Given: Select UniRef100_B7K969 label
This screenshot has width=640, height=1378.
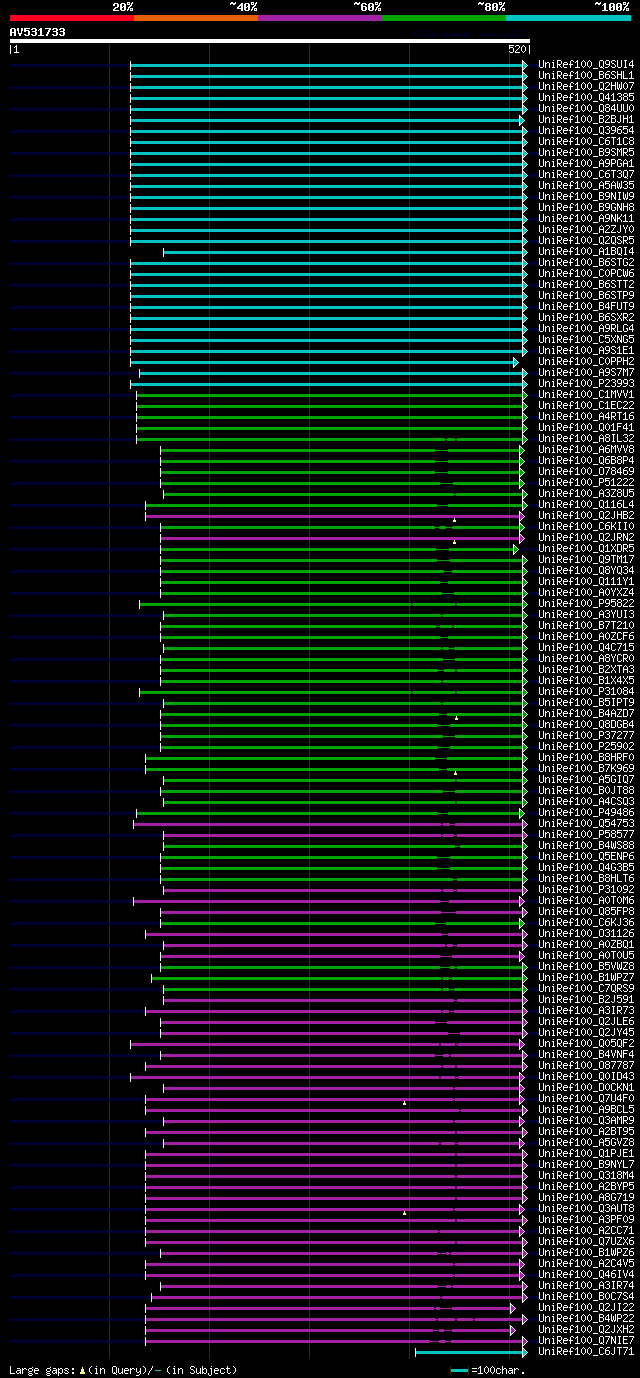Looking at the screenshot, I should pos(586,768).
